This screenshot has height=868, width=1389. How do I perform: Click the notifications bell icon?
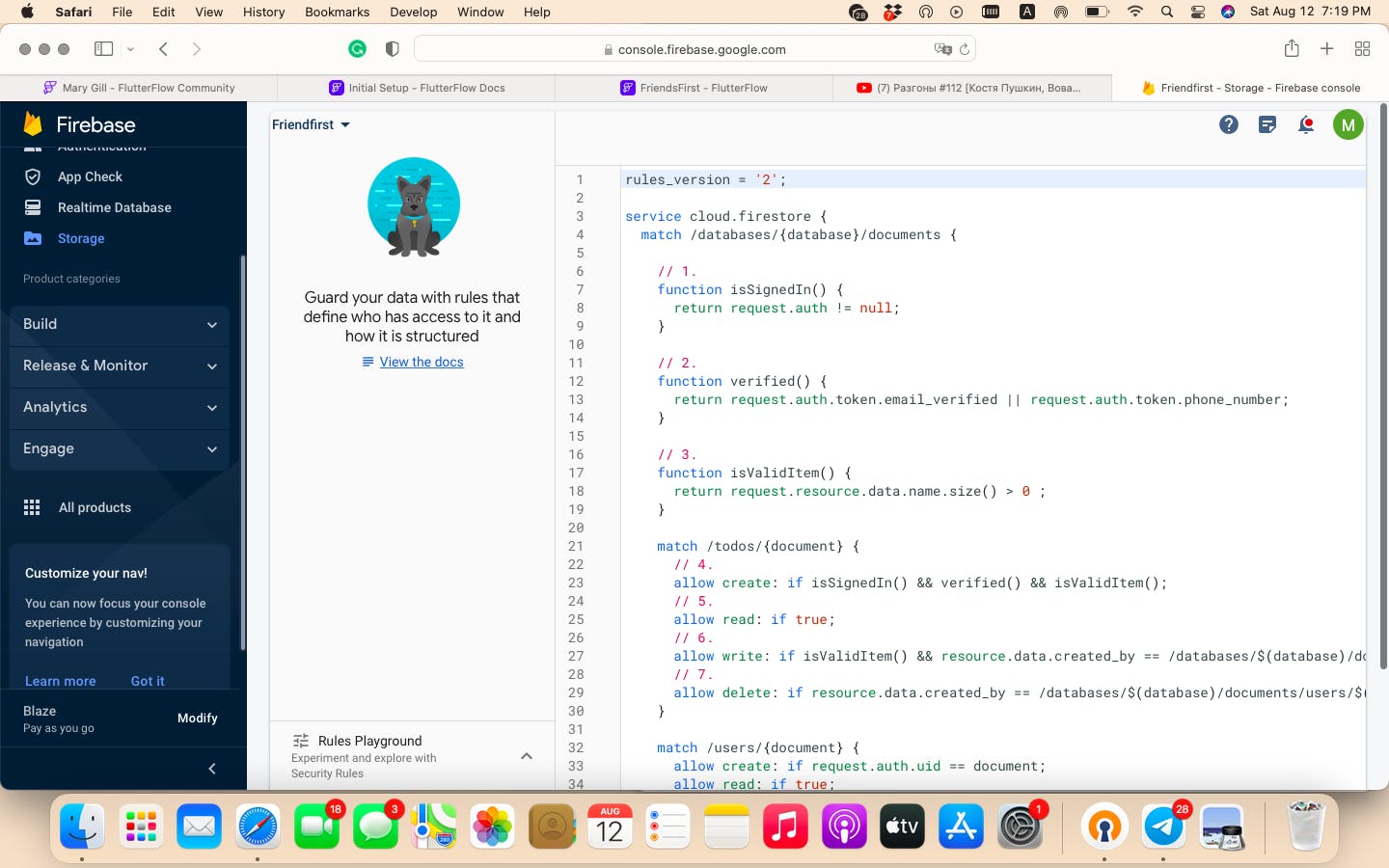1306,124
